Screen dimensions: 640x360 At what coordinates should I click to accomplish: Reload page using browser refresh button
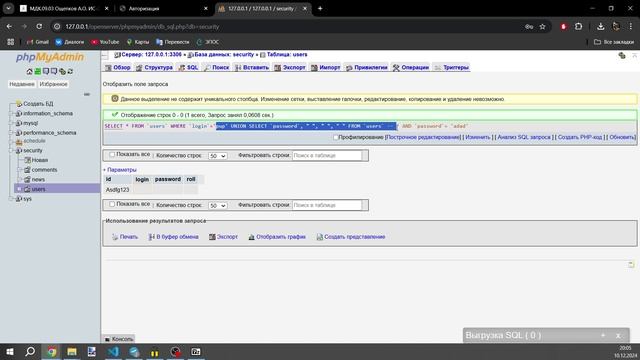tap(39, 27)
